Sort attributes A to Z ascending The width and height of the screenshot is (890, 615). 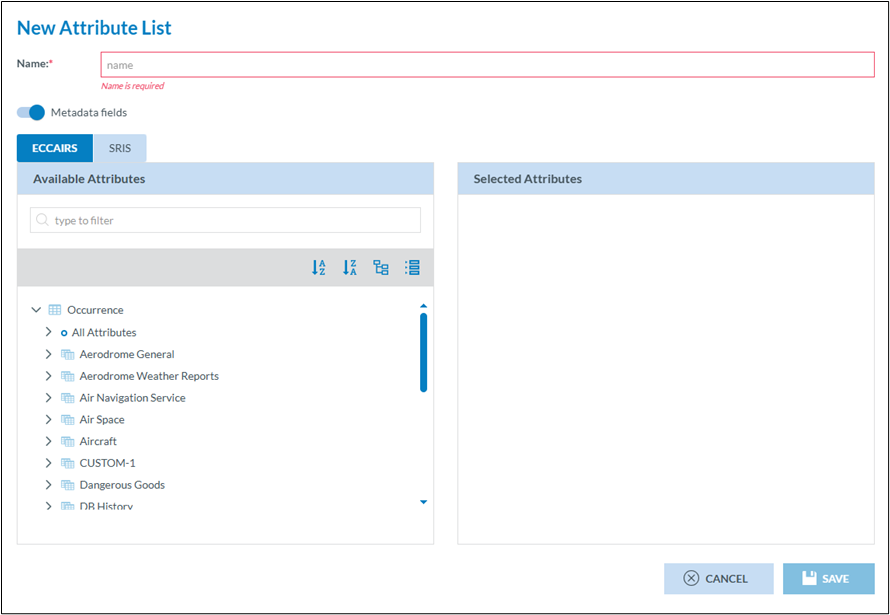(x=318, y=268)
